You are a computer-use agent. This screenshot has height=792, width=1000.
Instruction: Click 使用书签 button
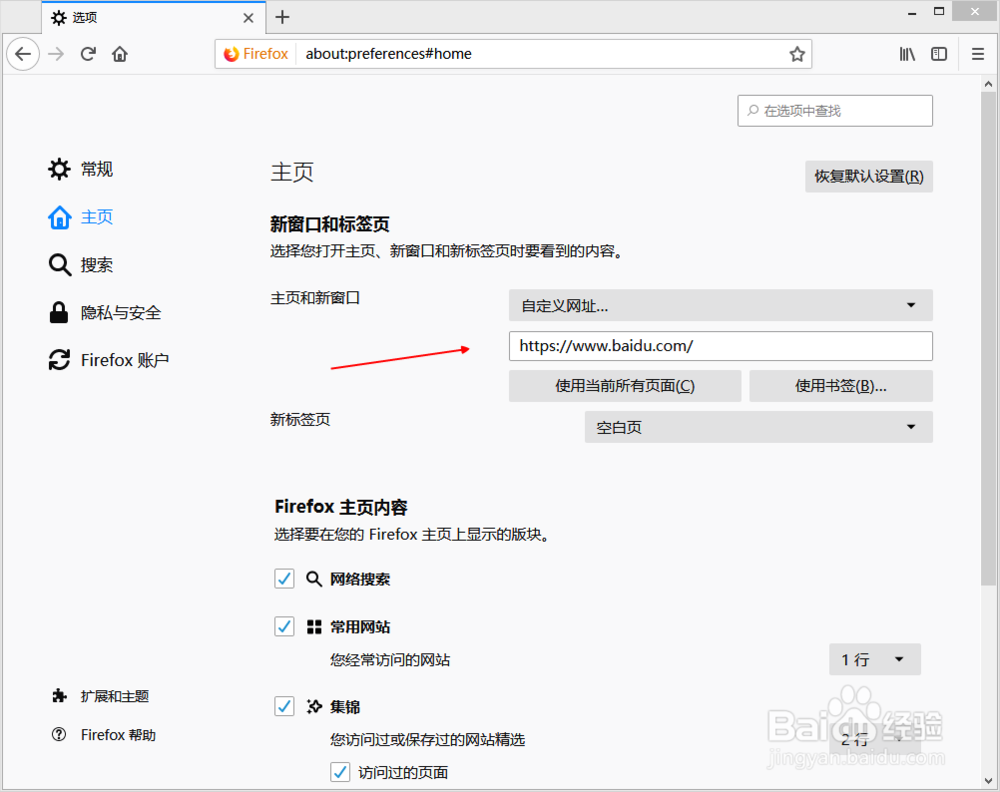coord(841,386)
